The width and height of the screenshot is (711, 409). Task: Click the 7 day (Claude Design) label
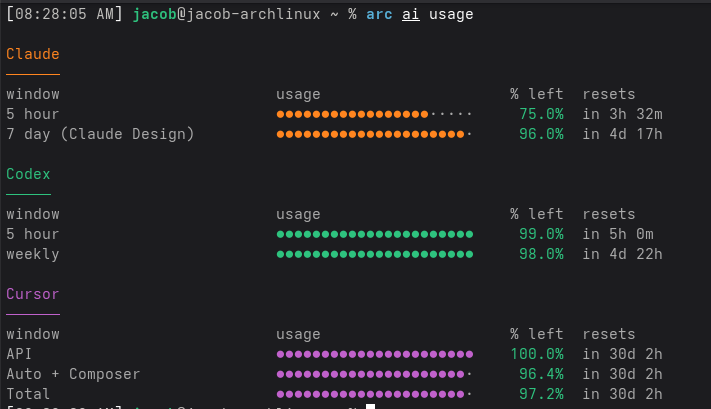[x=100, y=134]
